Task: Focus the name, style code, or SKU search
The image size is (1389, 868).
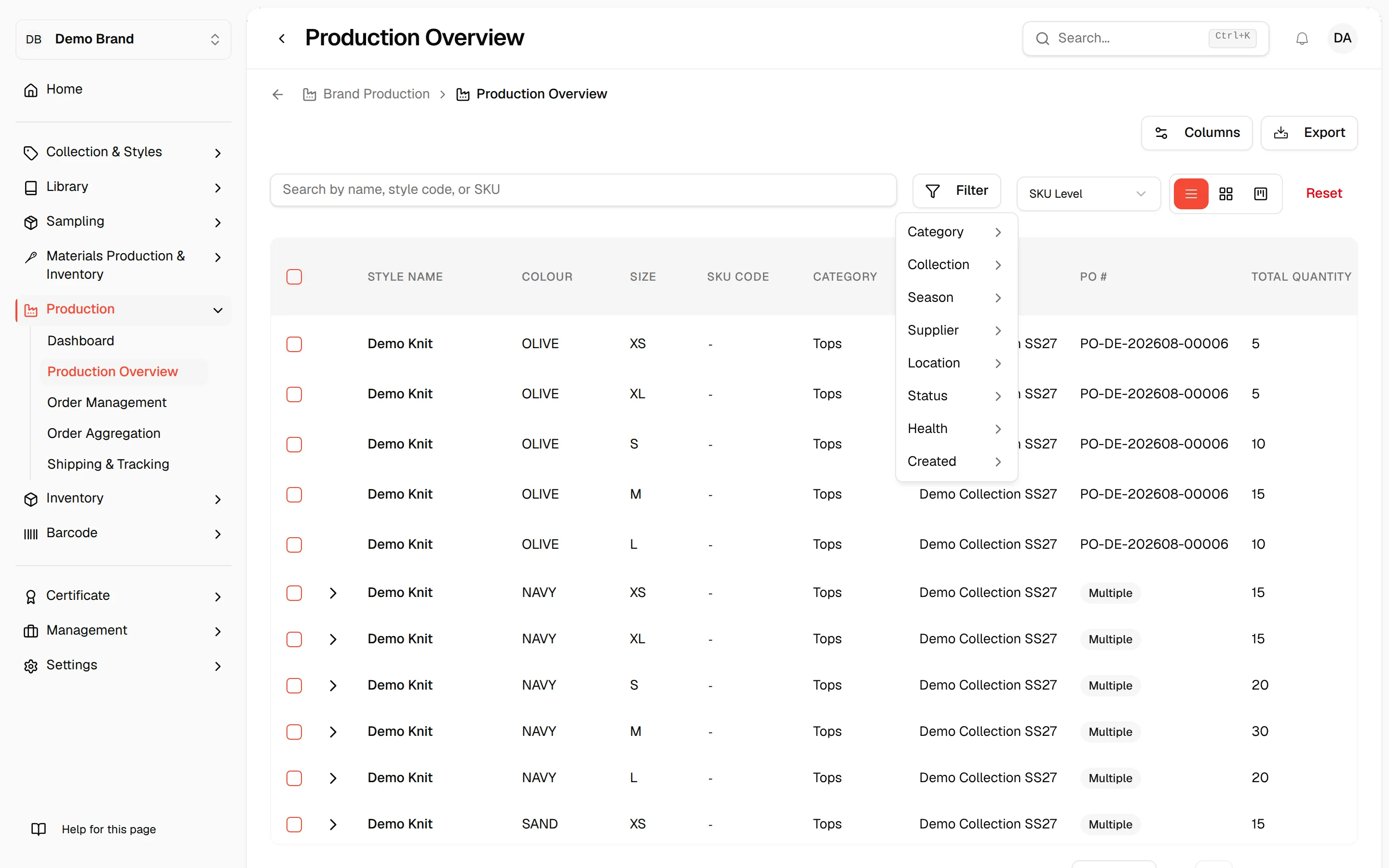Action: pos(583,190)
